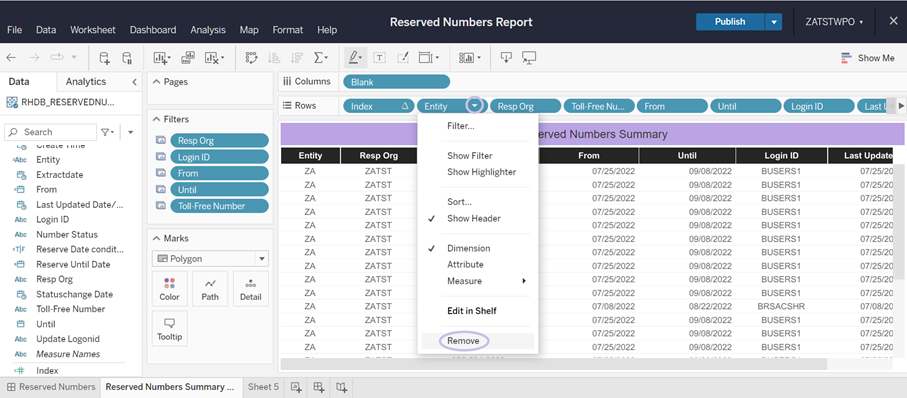This screenshot has width=907, height=398.
Task: Toggle the Show Mark Labels T icon
Action: coord(379,58)
